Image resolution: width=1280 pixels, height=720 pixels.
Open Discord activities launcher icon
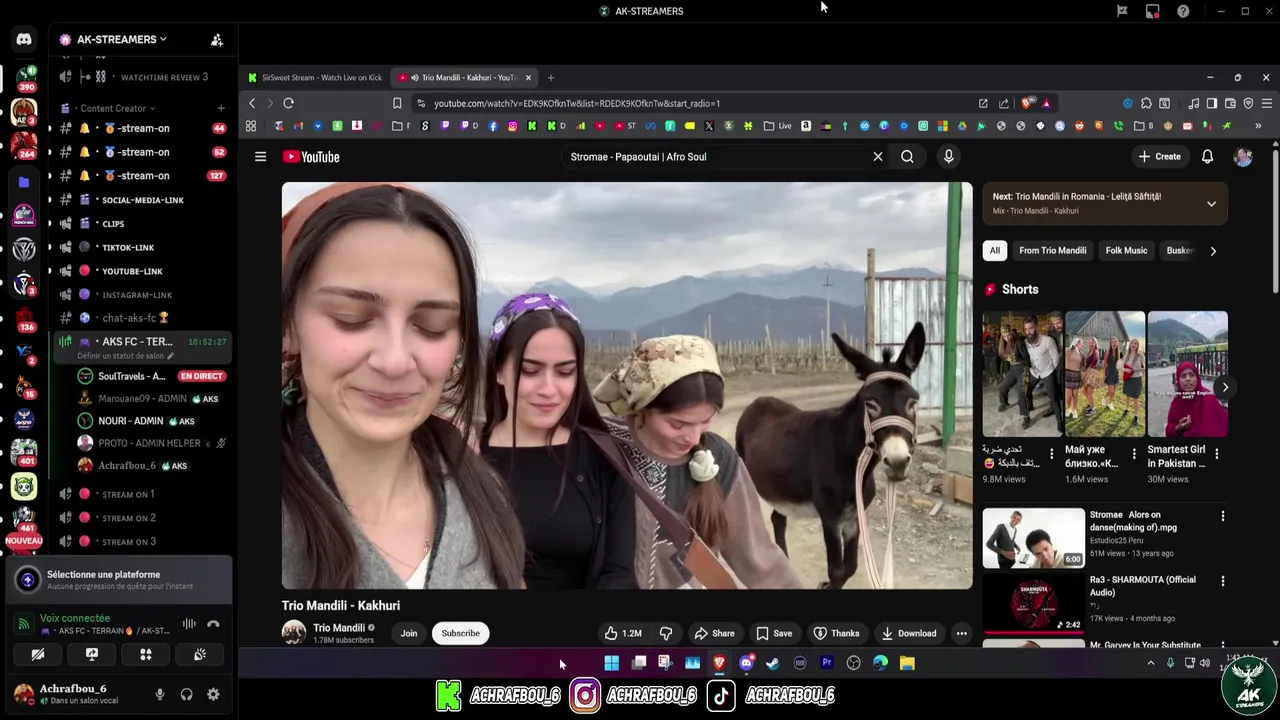146,654
